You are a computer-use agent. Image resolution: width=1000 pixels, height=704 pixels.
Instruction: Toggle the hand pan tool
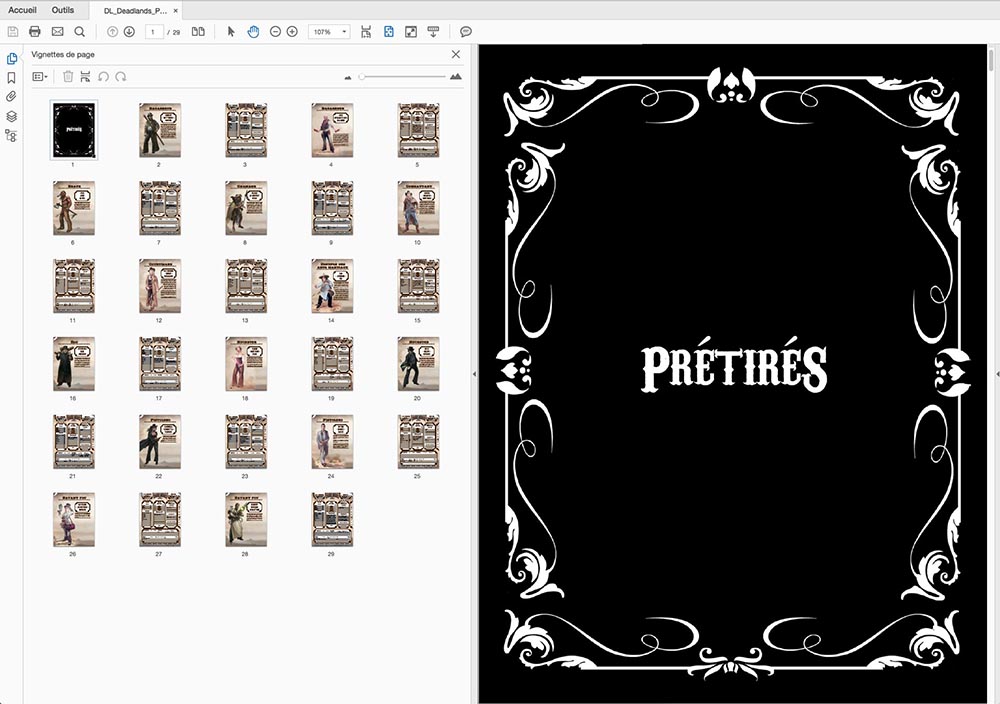253,32
